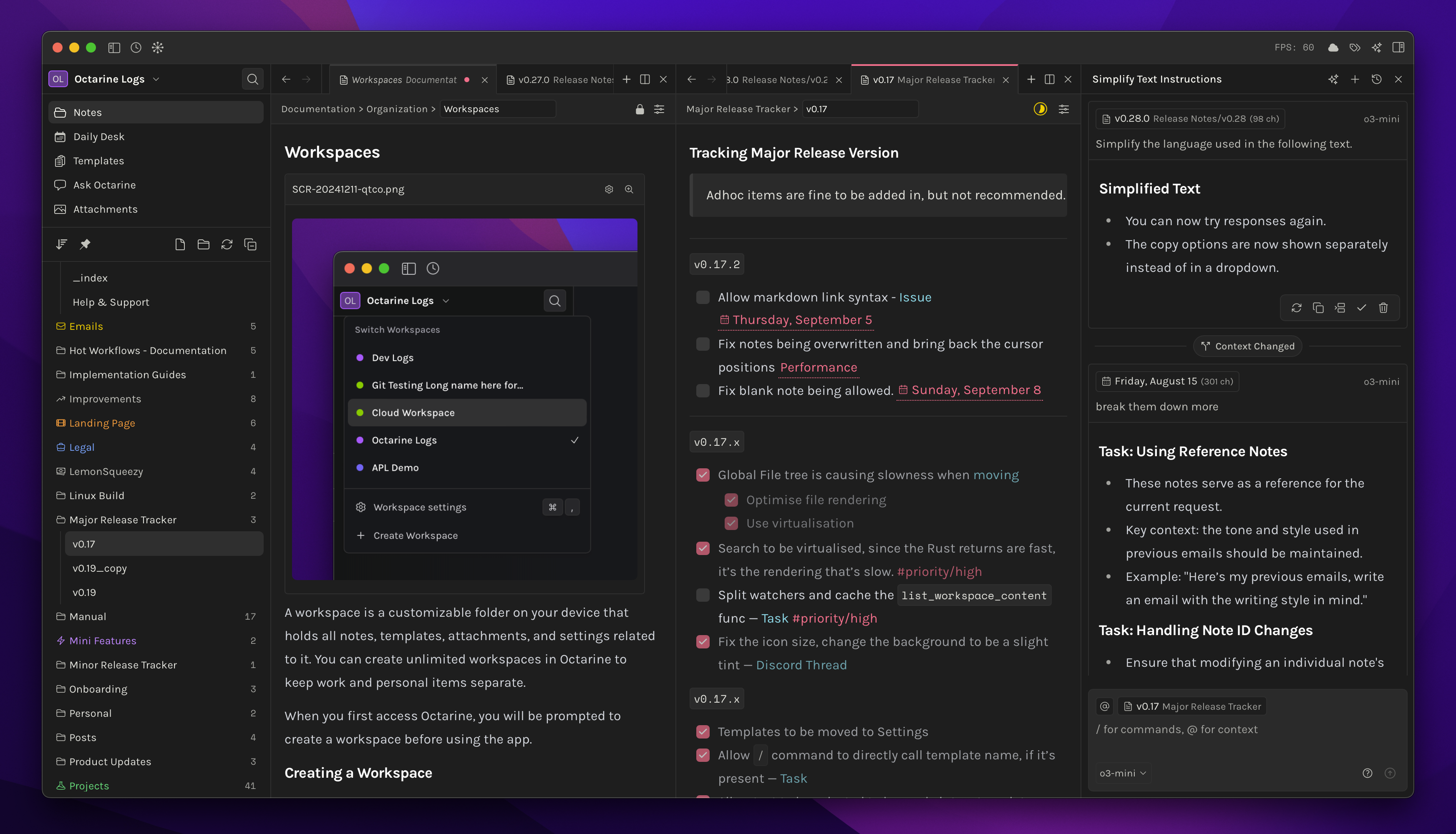Split the left editor pane
Image resolution: width=1456 pixels, height=834 pixels.
click(x=645, y=80)
